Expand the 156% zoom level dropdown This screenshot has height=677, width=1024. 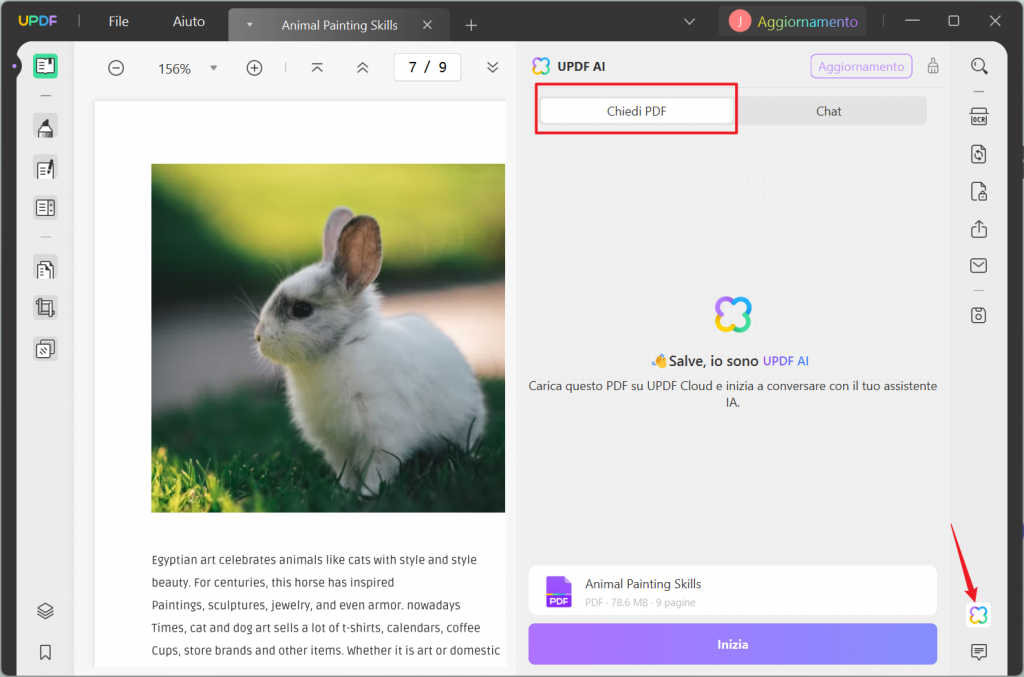click(x=213, y=68)
